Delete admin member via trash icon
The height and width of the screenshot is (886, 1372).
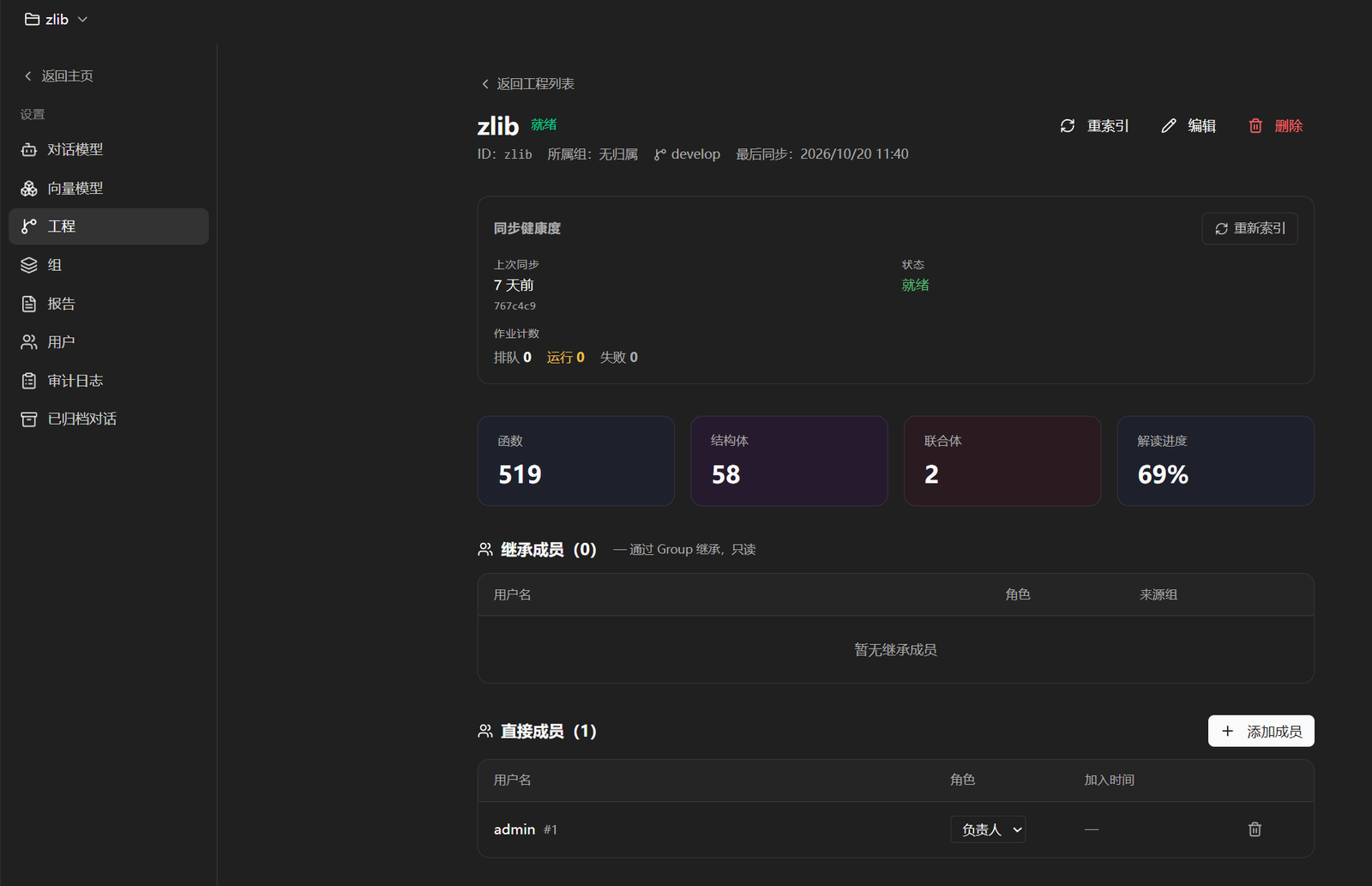click(x=1255, y=829)
